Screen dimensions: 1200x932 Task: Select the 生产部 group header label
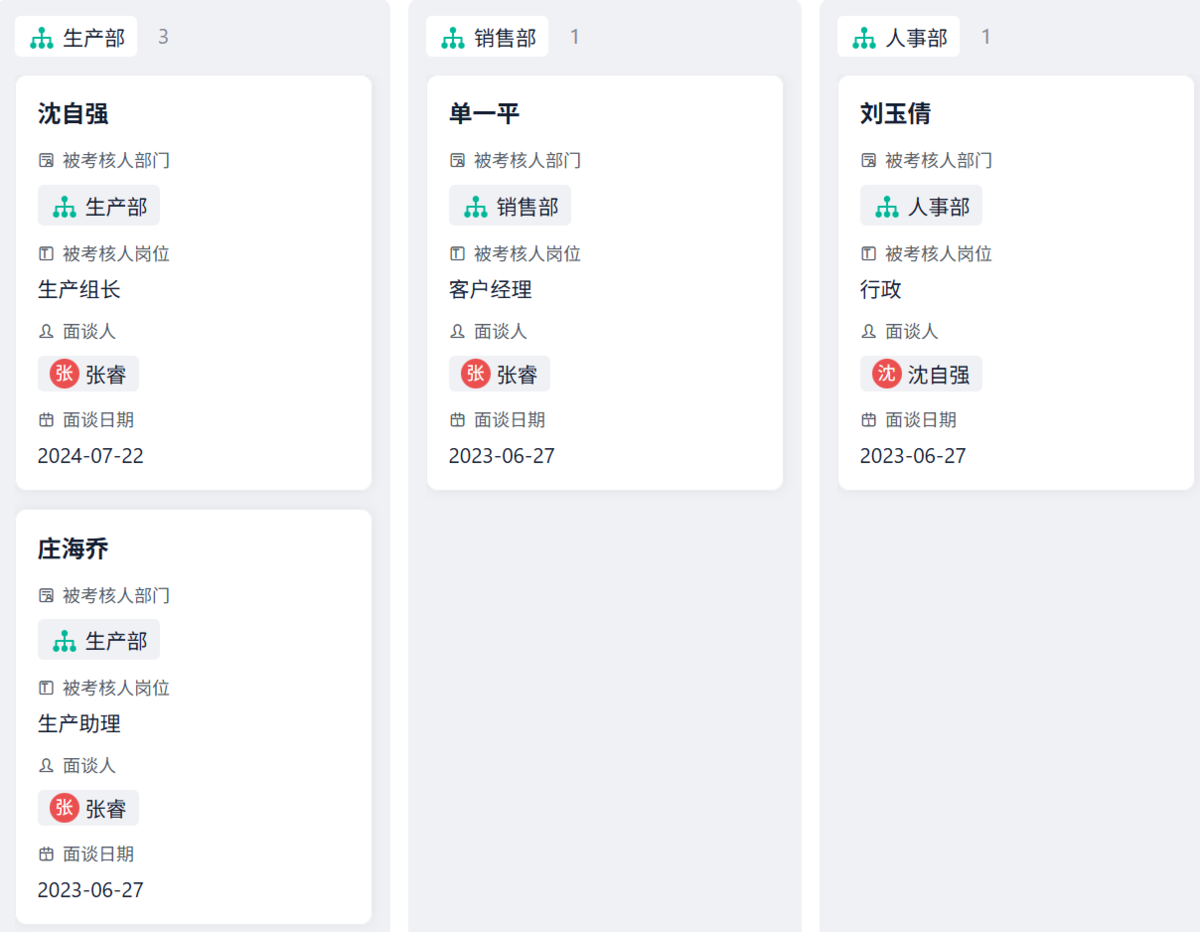pos(94,38)
